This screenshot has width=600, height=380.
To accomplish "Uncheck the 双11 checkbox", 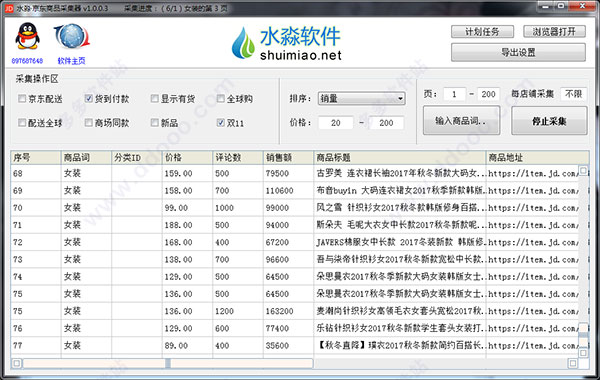I will [x=220, y=122].
